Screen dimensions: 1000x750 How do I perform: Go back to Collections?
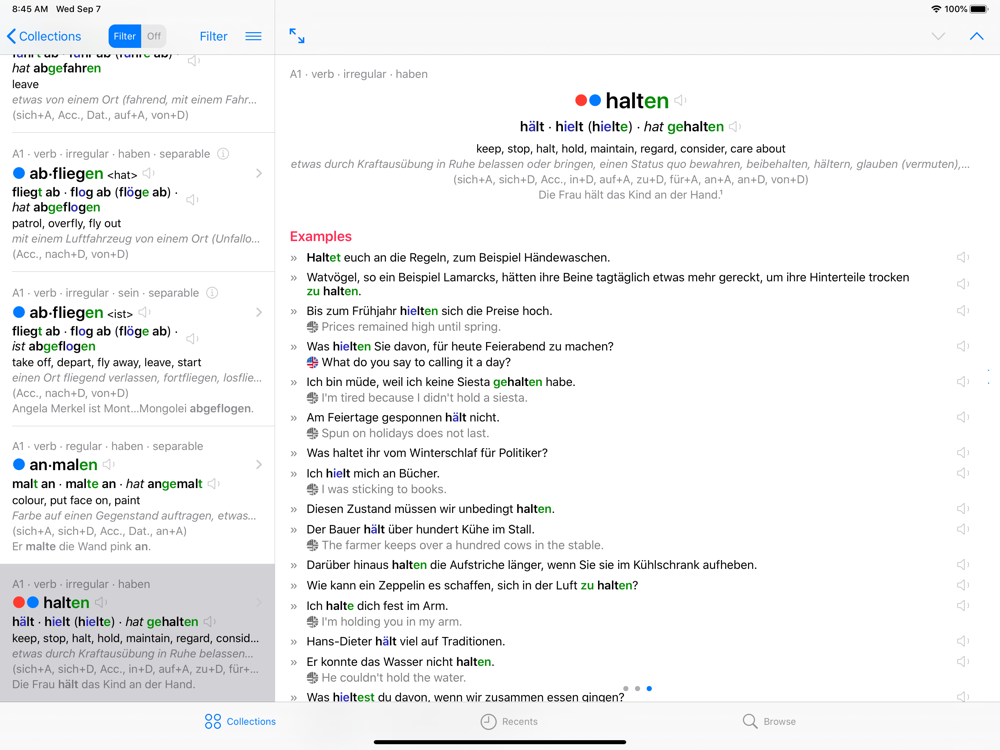pos(44,36)
